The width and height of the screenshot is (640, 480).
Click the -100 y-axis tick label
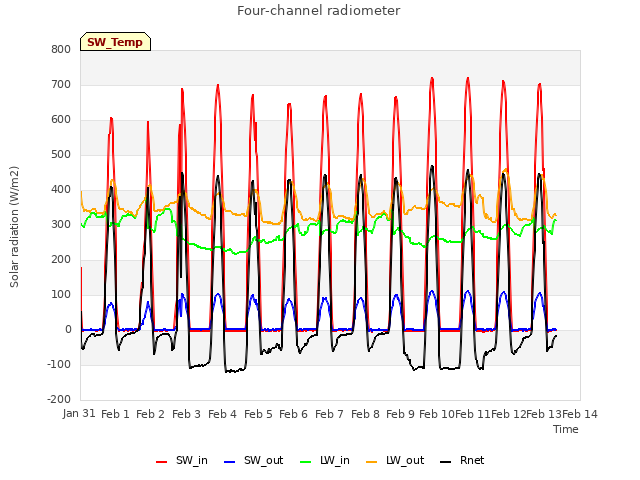click(x=59, y=364)
